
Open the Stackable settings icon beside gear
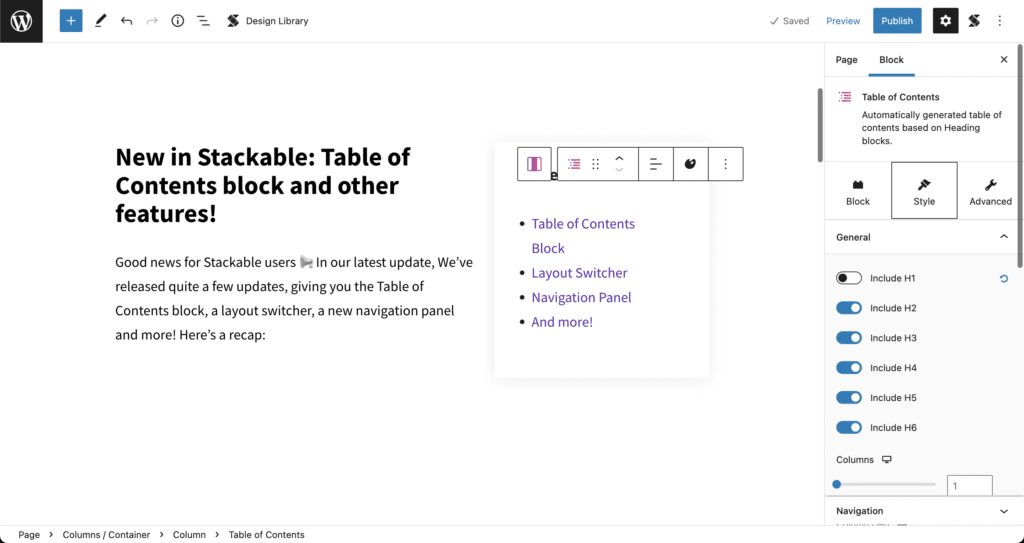tap(974, 21)
